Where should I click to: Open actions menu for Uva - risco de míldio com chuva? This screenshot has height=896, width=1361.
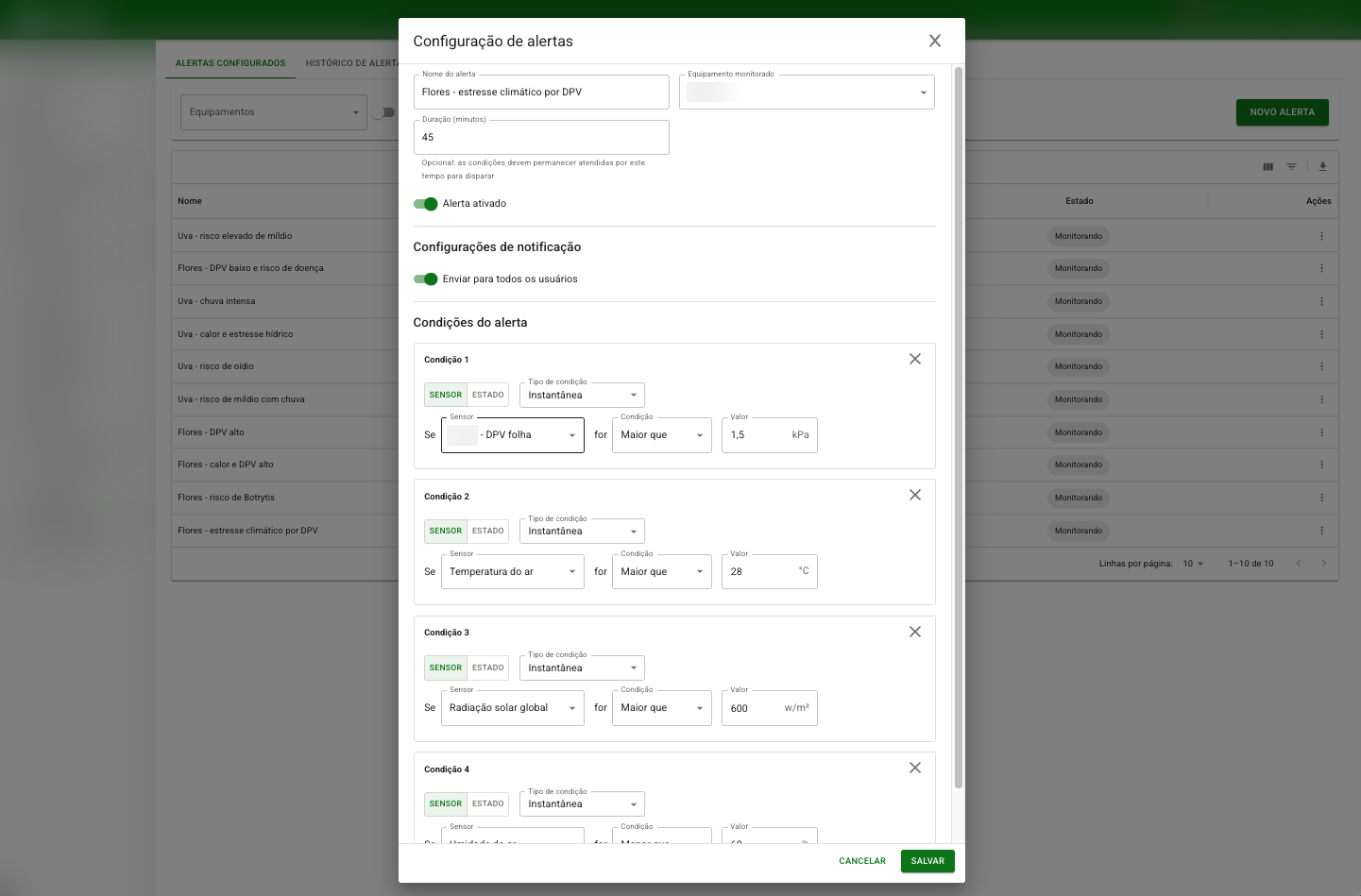[1321, 399]
